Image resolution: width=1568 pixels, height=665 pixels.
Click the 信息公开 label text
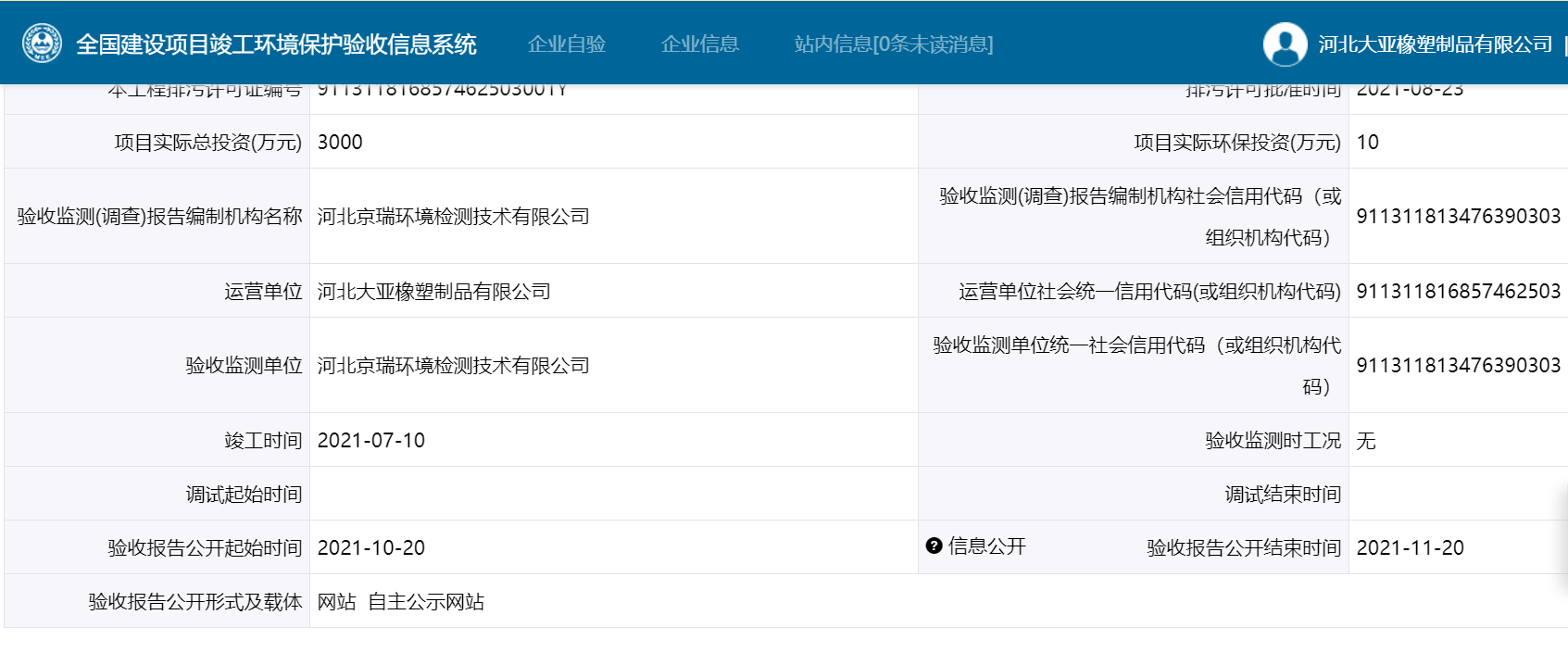tap(987, 546)
